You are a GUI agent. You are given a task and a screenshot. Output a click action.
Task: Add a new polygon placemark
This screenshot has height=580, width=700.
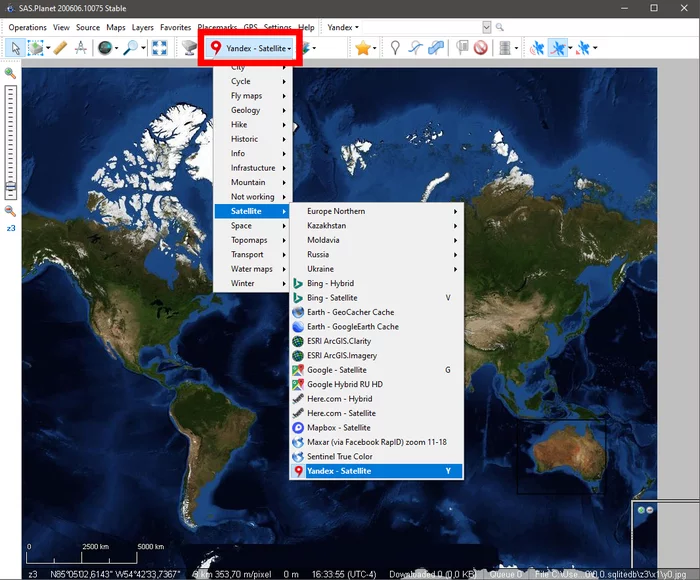(x=436, y=48)
